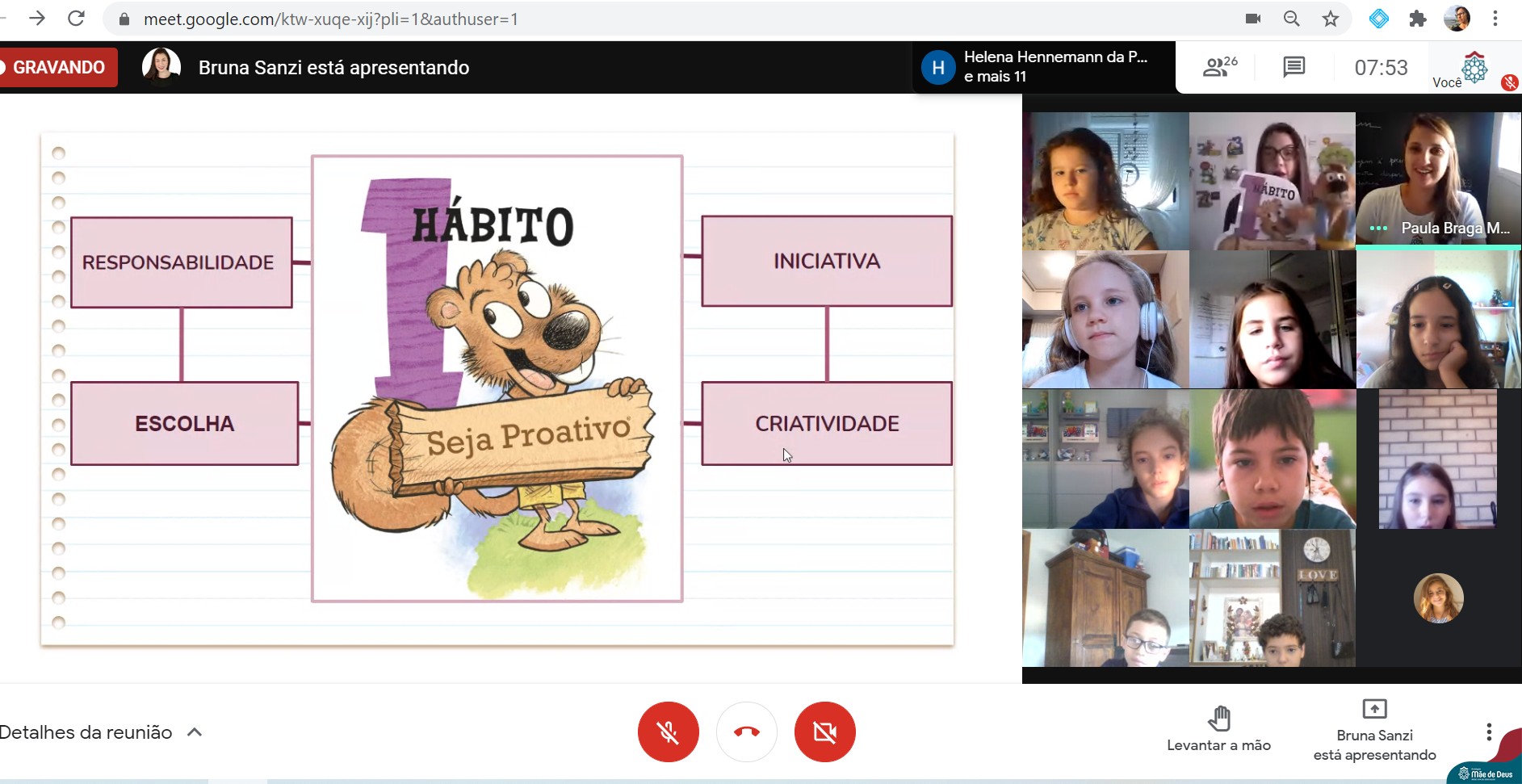Click the camera indicator in address bar
1522x784 pixels.
pos(1253,19)
